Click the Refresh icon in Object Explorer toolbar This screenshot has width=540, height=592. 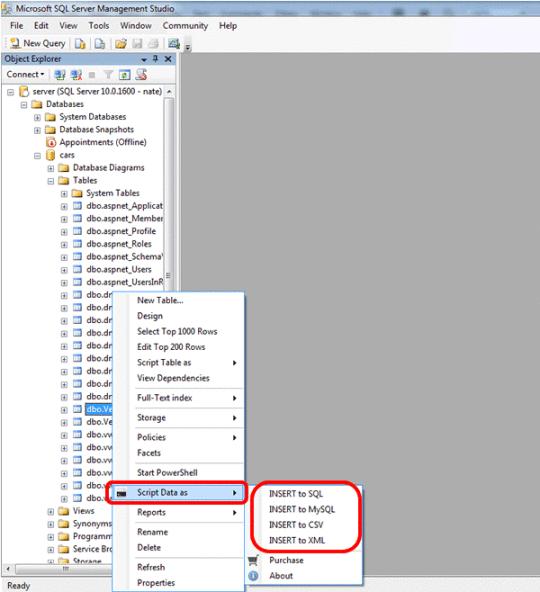coord(125,75)
